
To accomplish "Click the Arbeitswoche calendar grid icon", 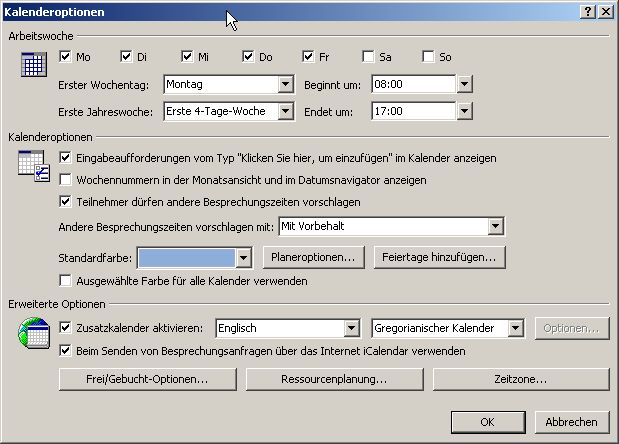I will [x=34, y=66].
